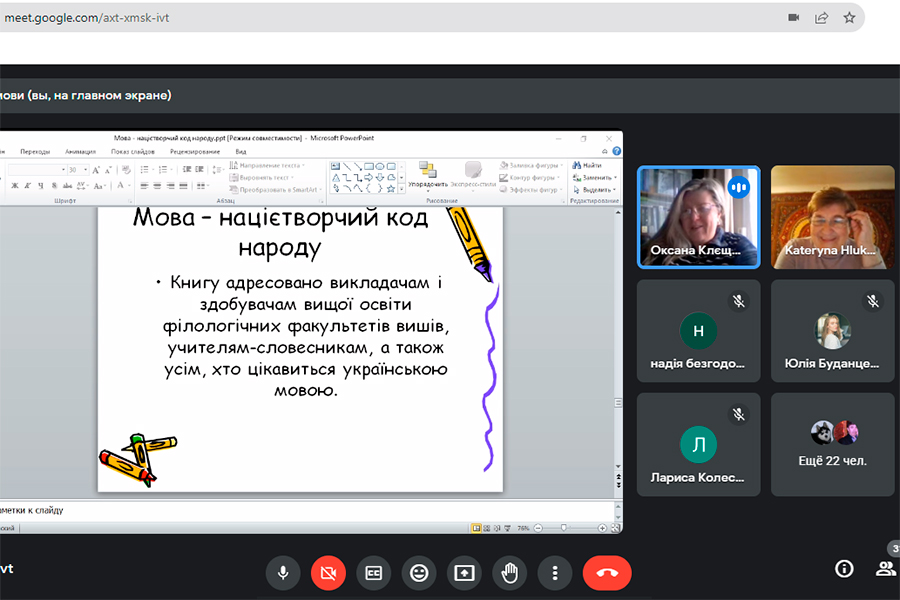This screenshot has width=900, height=600.
Task: Click Оксана Клещ video tile
Action: (698, 217)
